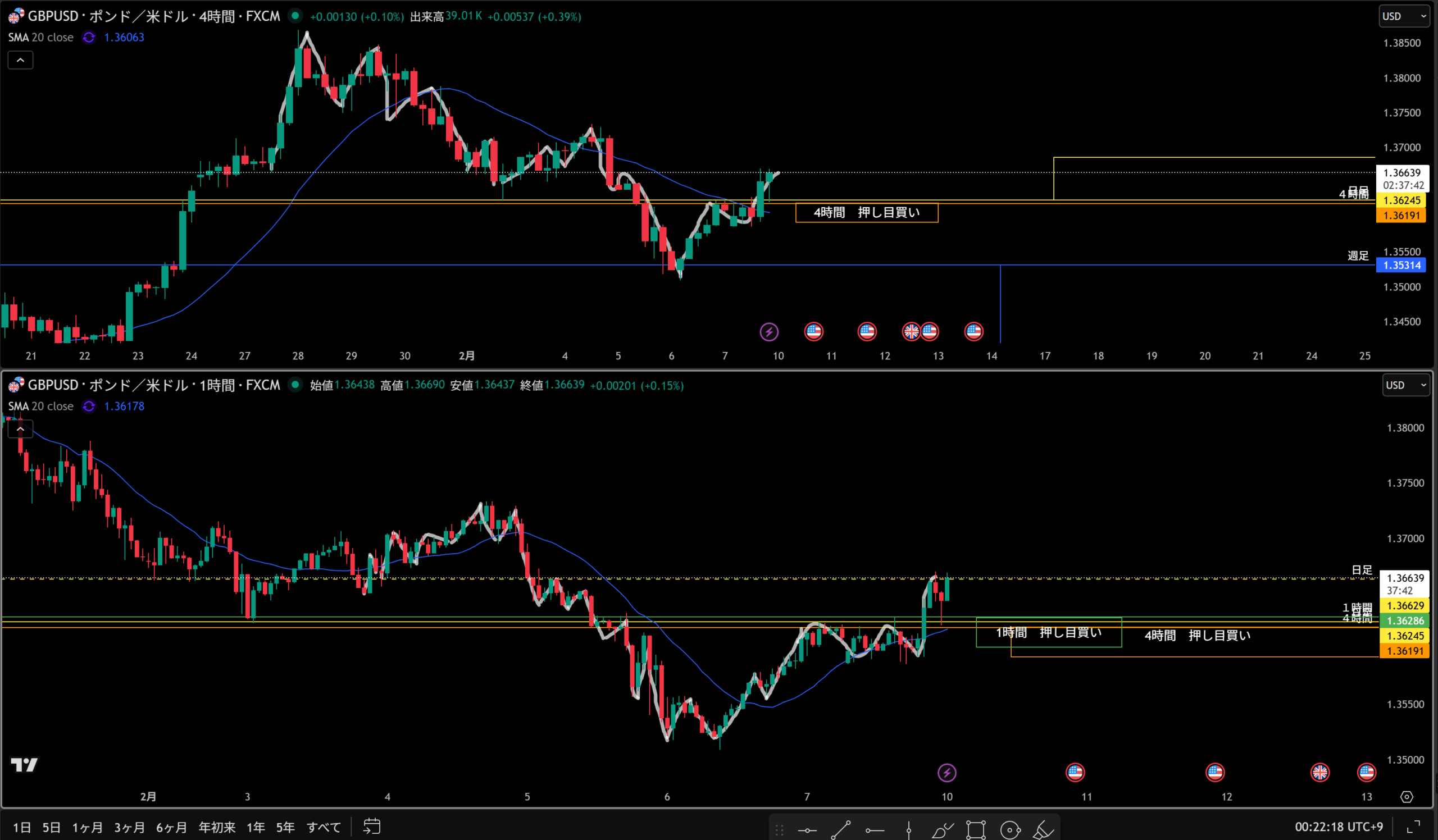1438x840 pixels.
Task: Select the trend line drawing tool
Action: [840, 830]
